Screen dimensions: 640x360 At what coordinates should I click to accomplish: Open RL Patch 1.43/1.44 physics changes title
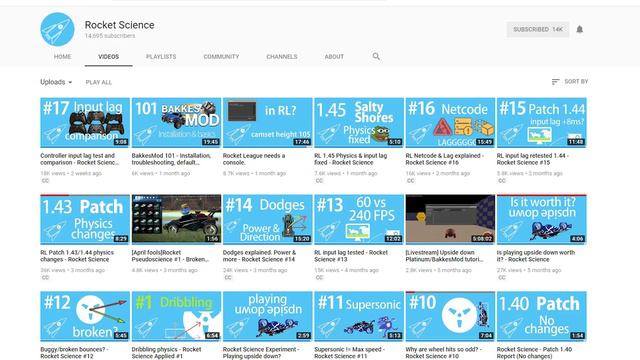coord(77,256)
